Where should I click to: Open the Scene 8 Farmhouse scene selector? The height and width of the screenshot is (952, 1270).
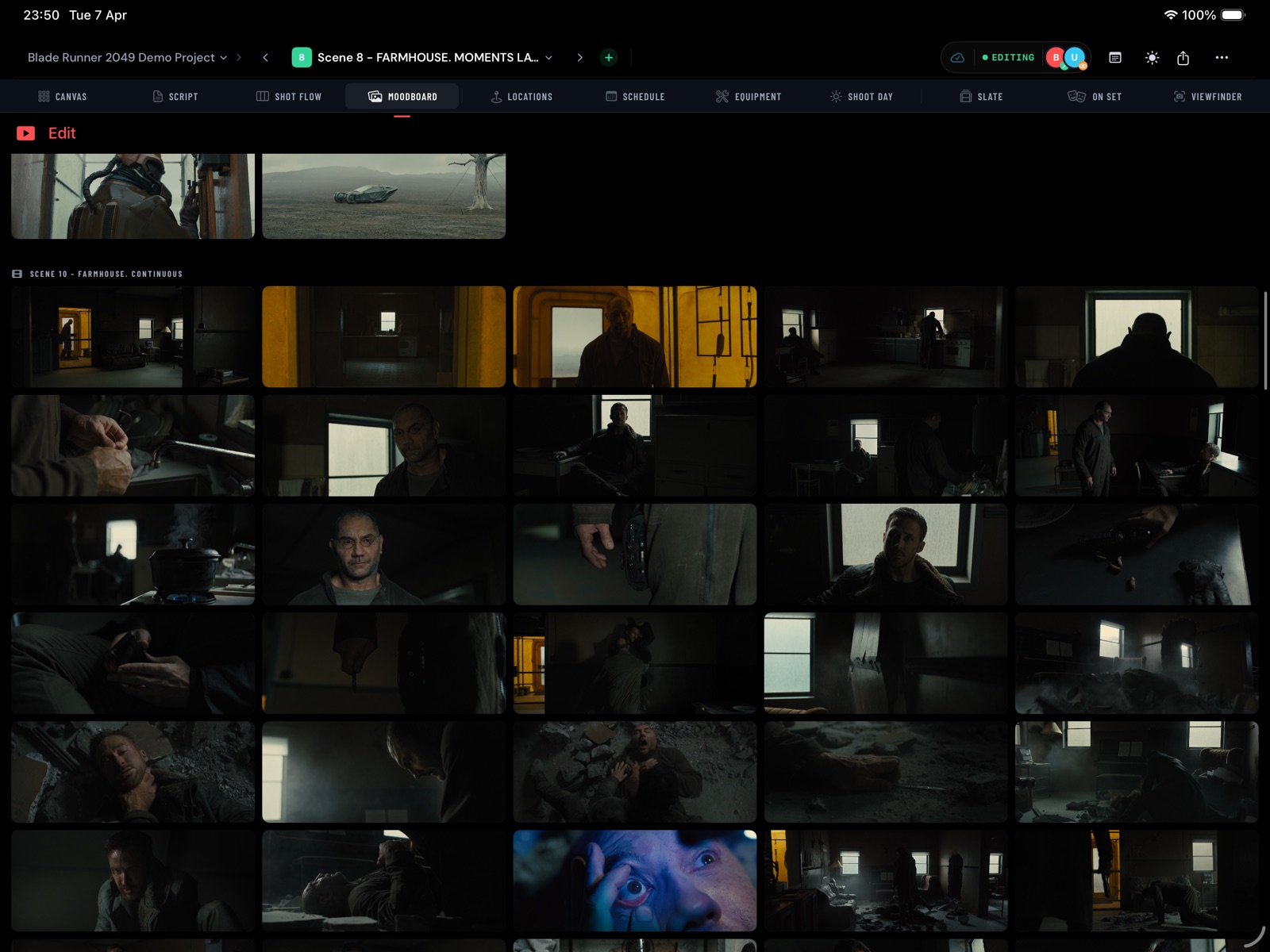pyautogui.click(x=423, y=57)
